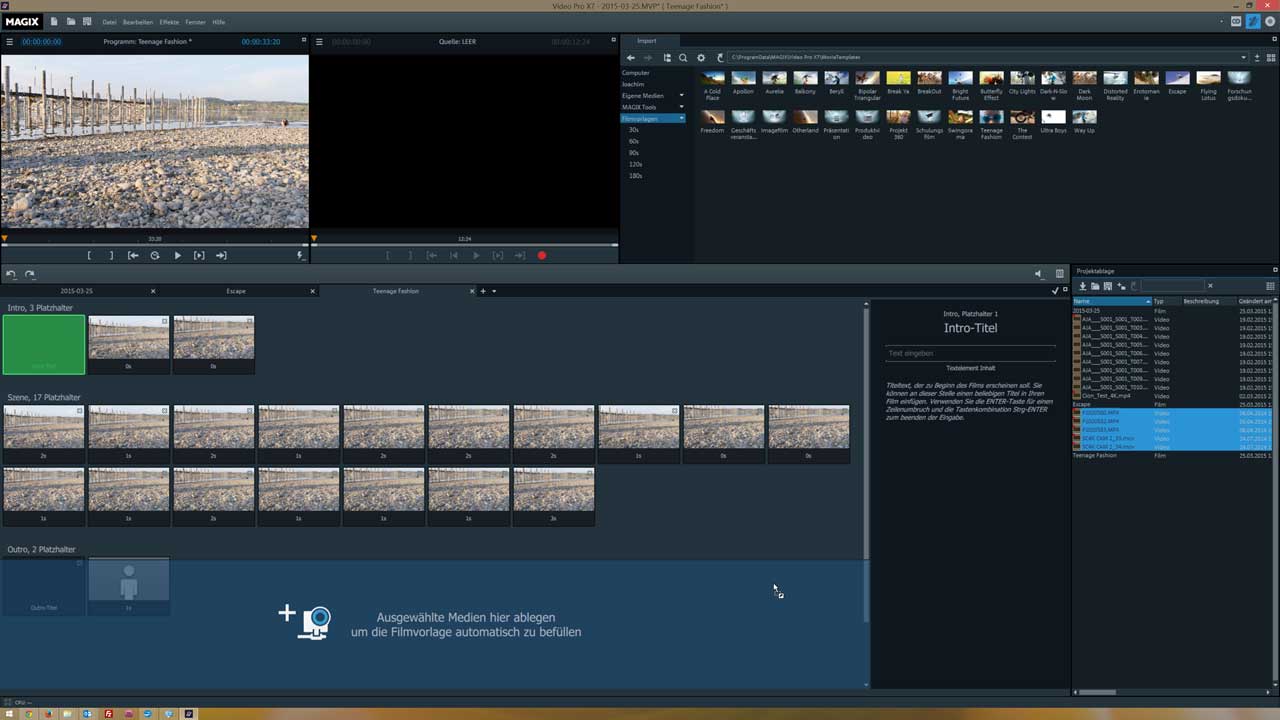This screenshot has height=720, width=1280.
Task: Play the program monitor preview
Action: tap(177, 256)
